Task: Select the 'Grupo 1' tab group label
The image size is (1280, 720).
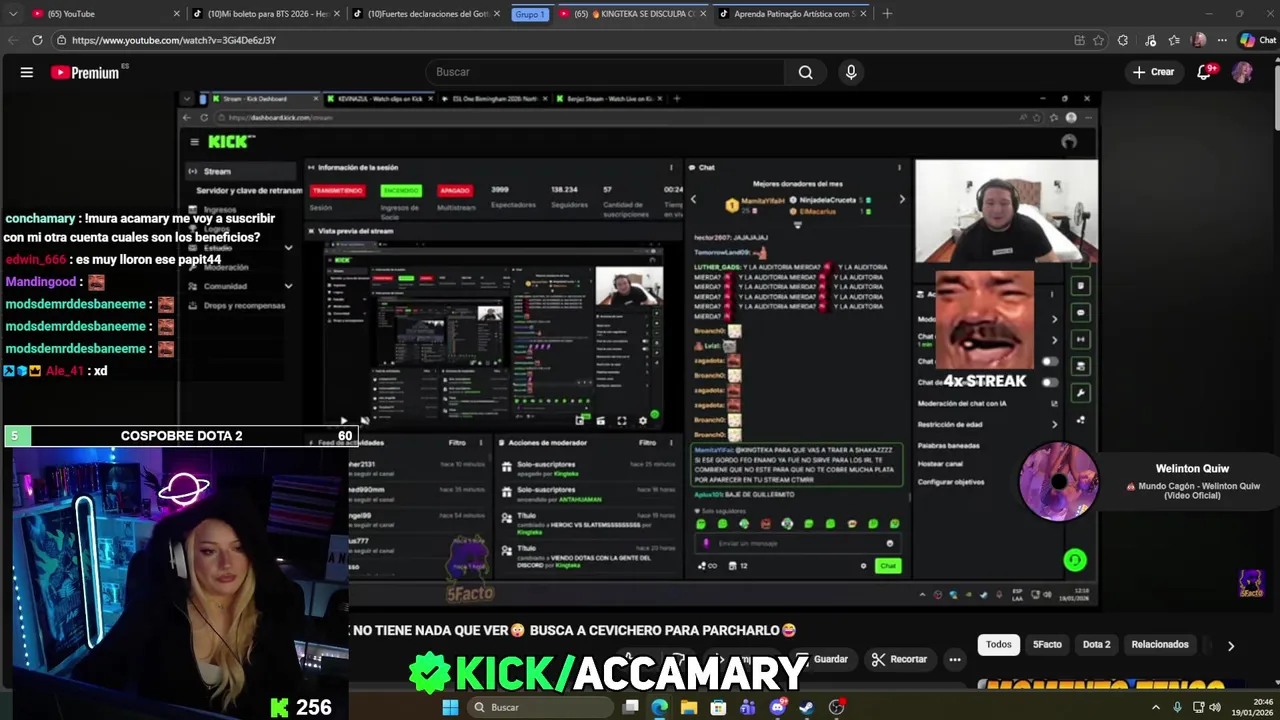Action: 529,14
